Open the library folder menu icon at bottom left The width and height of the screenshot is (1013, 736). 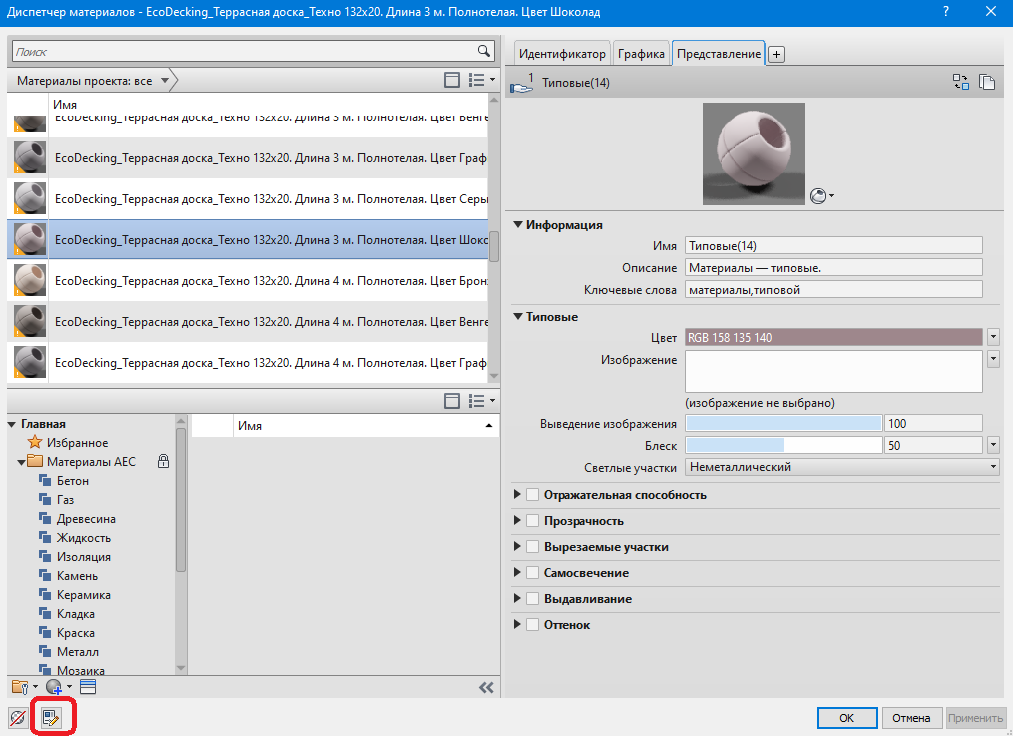[25, 687]
